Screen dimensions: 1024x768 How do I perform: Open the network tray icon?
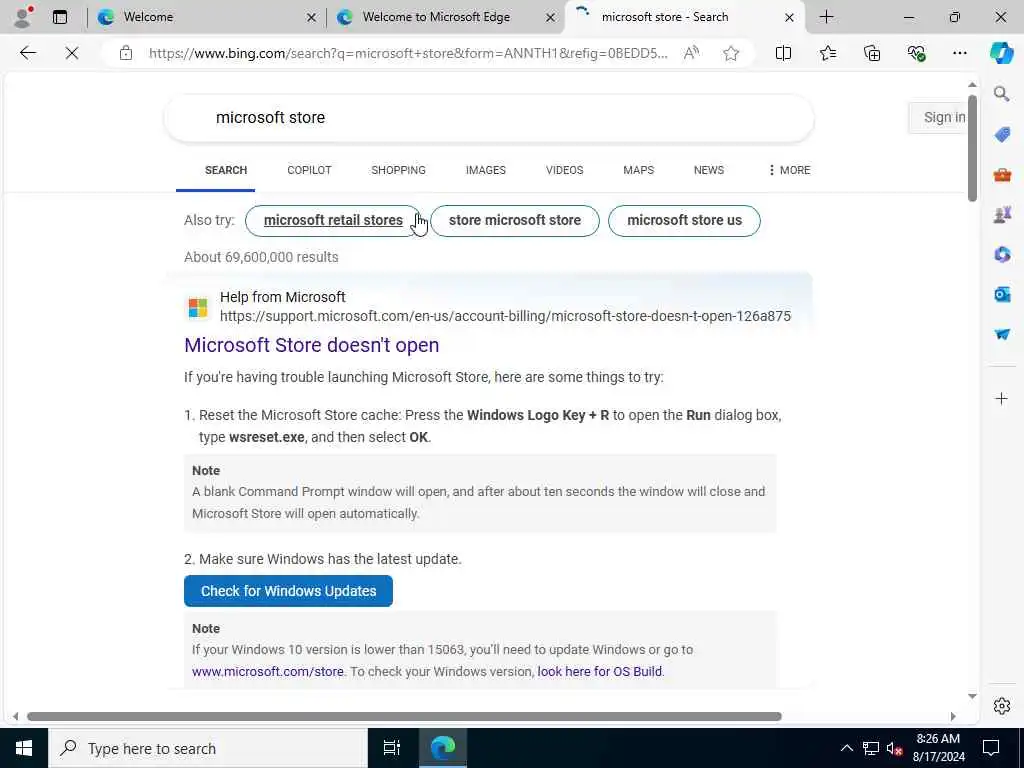[871, 748]
